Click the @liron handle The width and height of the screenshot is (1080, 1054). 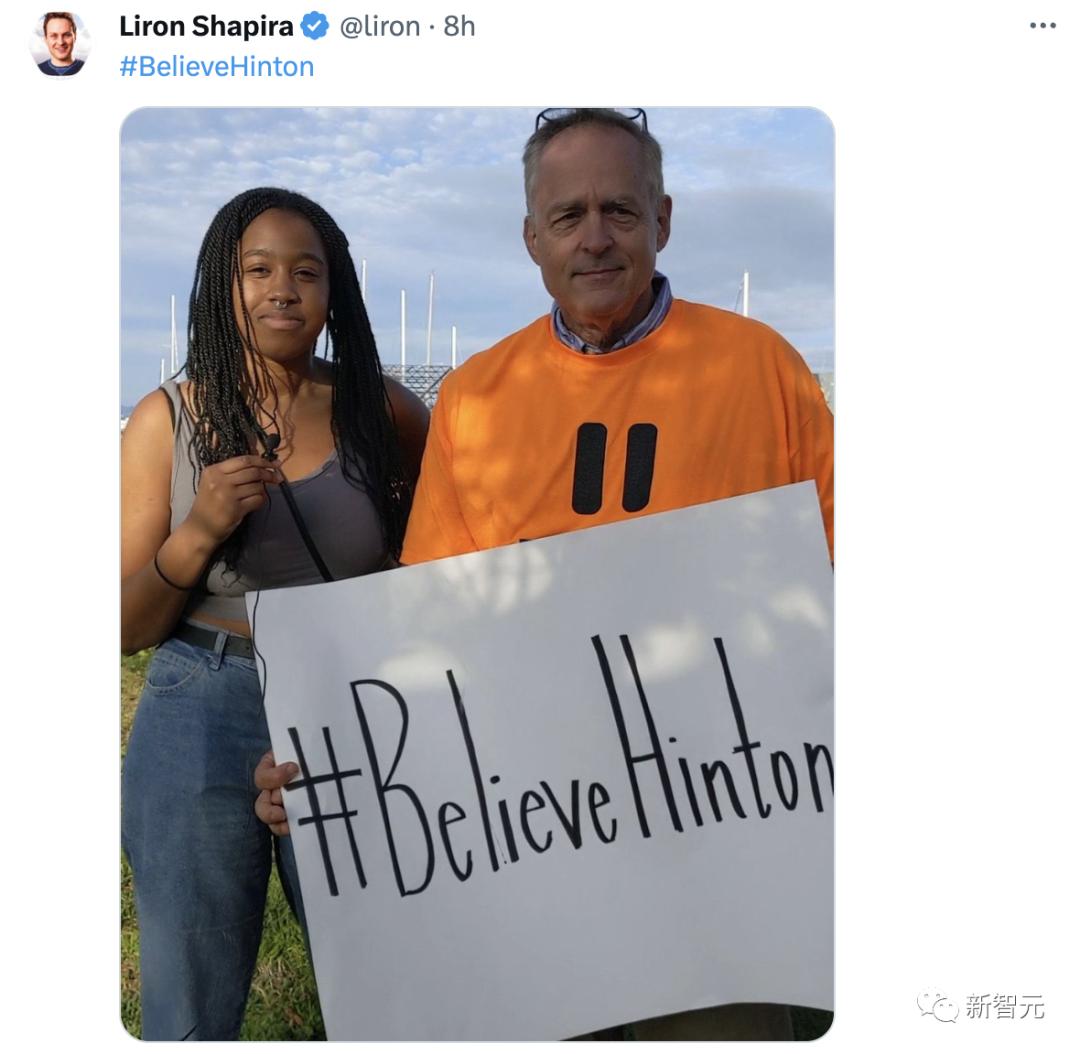click(380, 26)
